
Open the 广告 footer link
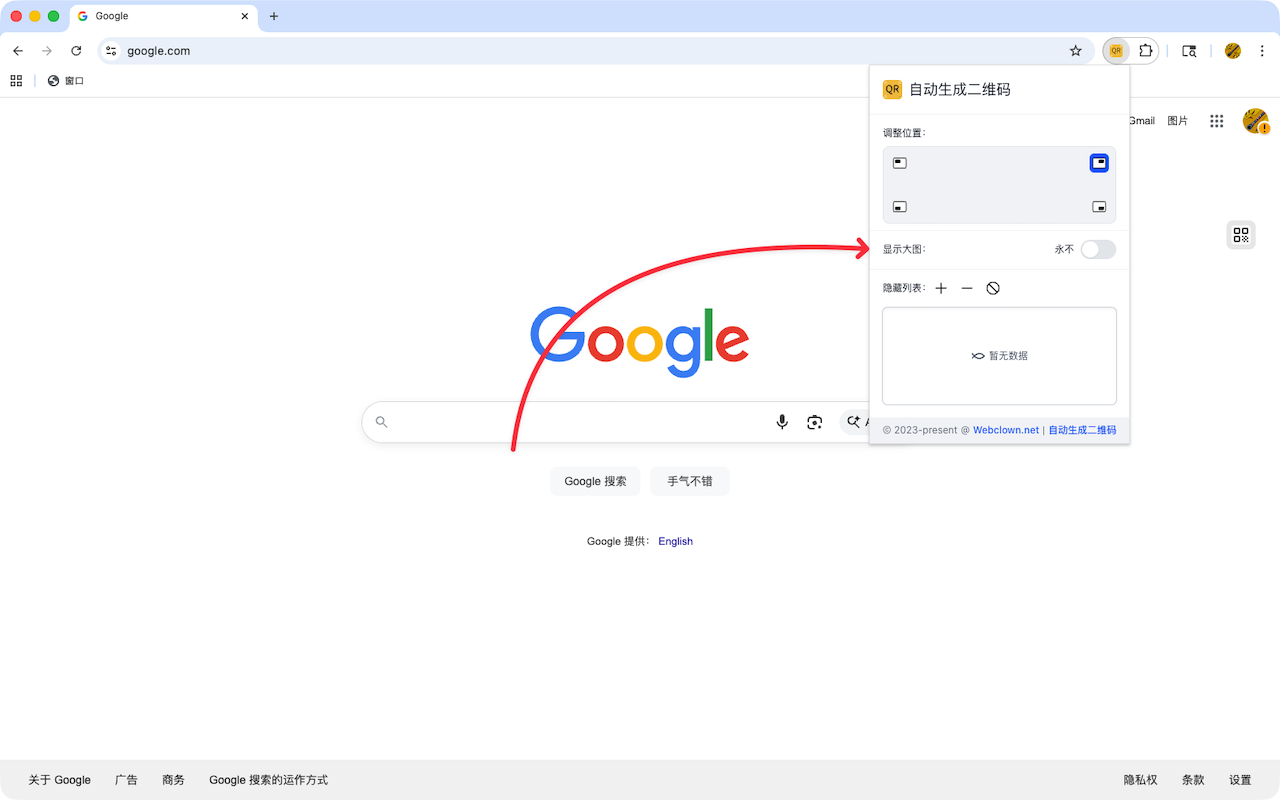[126, 780]
